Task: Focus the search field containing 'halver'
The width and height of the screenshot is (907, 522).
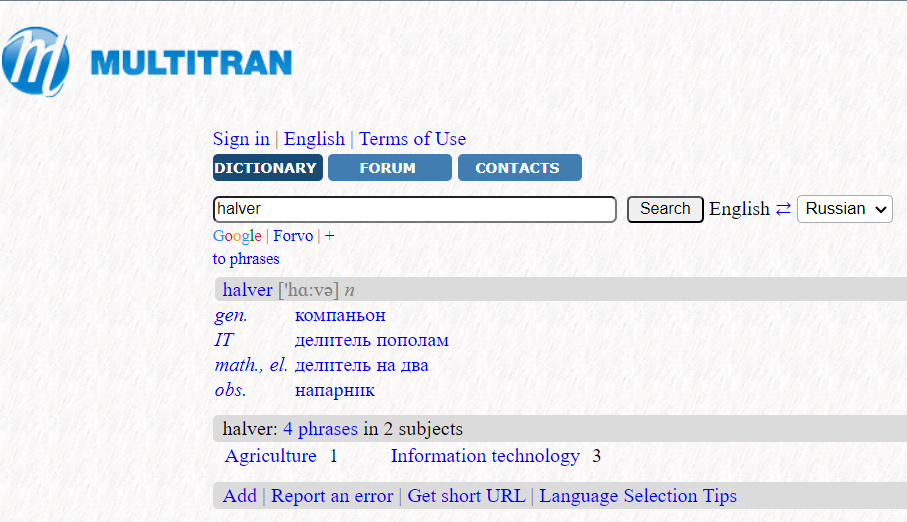Action: point(415,209)
